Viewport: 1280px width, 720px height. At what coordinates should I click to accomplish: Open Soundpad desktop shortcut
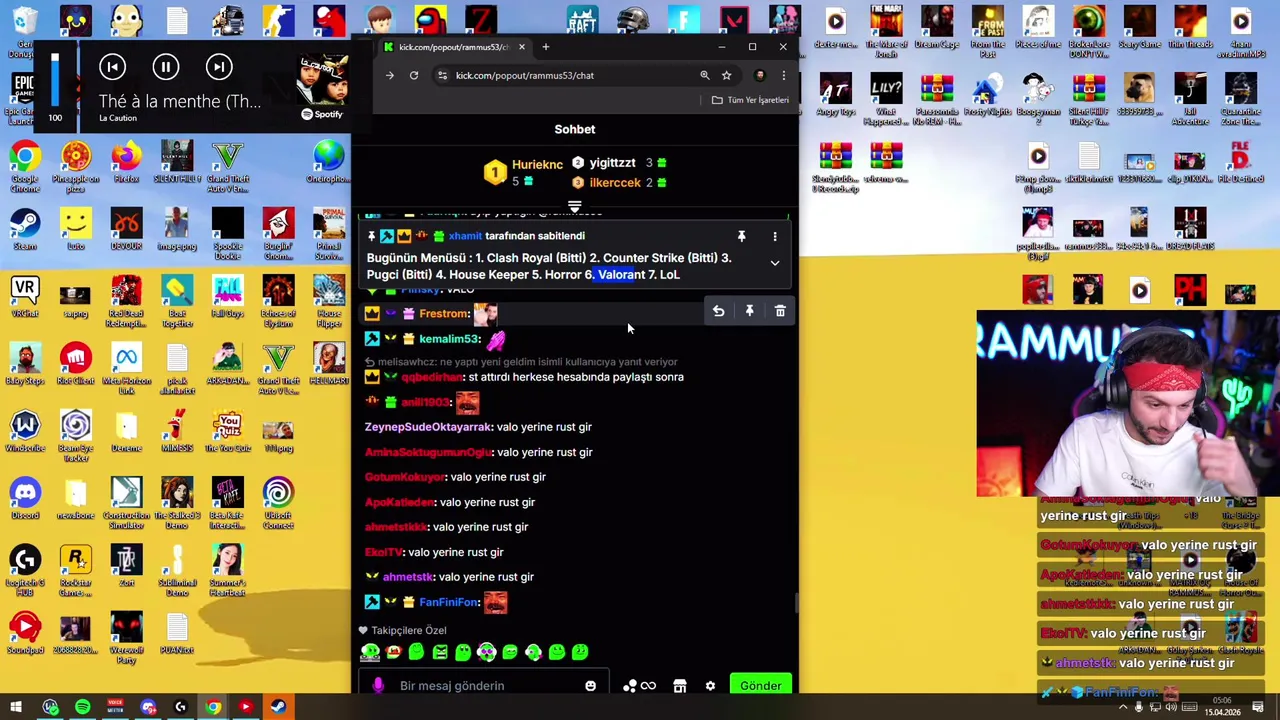click(x=25, y=633)
